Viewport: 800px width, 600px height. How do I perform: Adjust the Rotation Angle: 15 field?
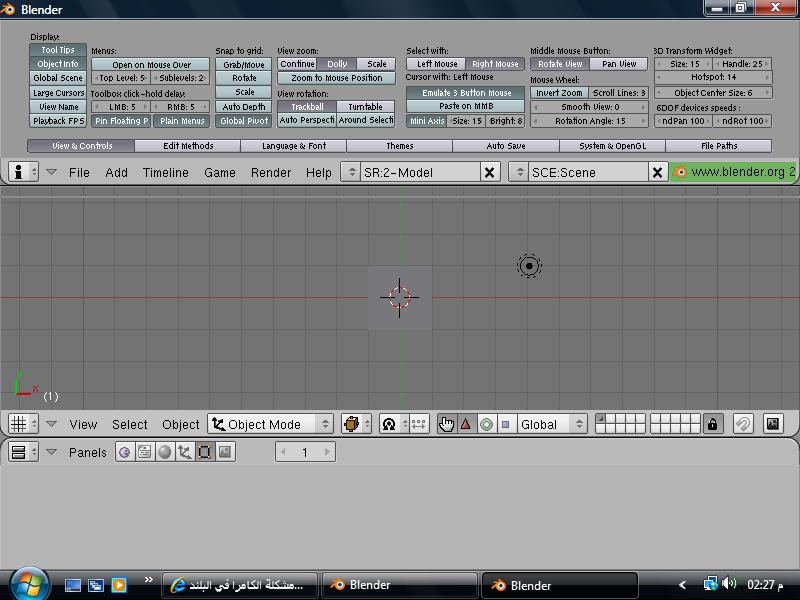[589, 121]
